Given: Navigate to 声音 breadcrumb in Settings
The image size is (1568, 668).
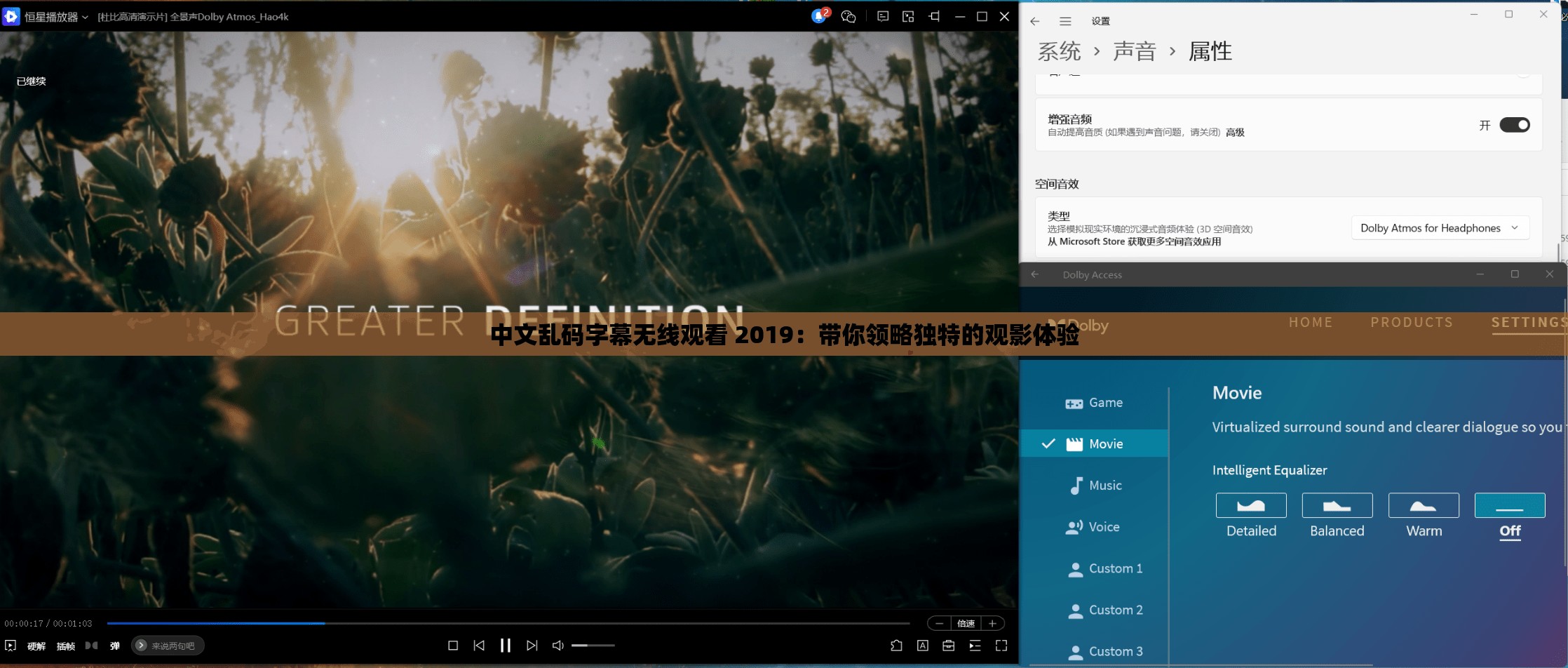Looking at the screenshot, I should tap(1135, 51).
